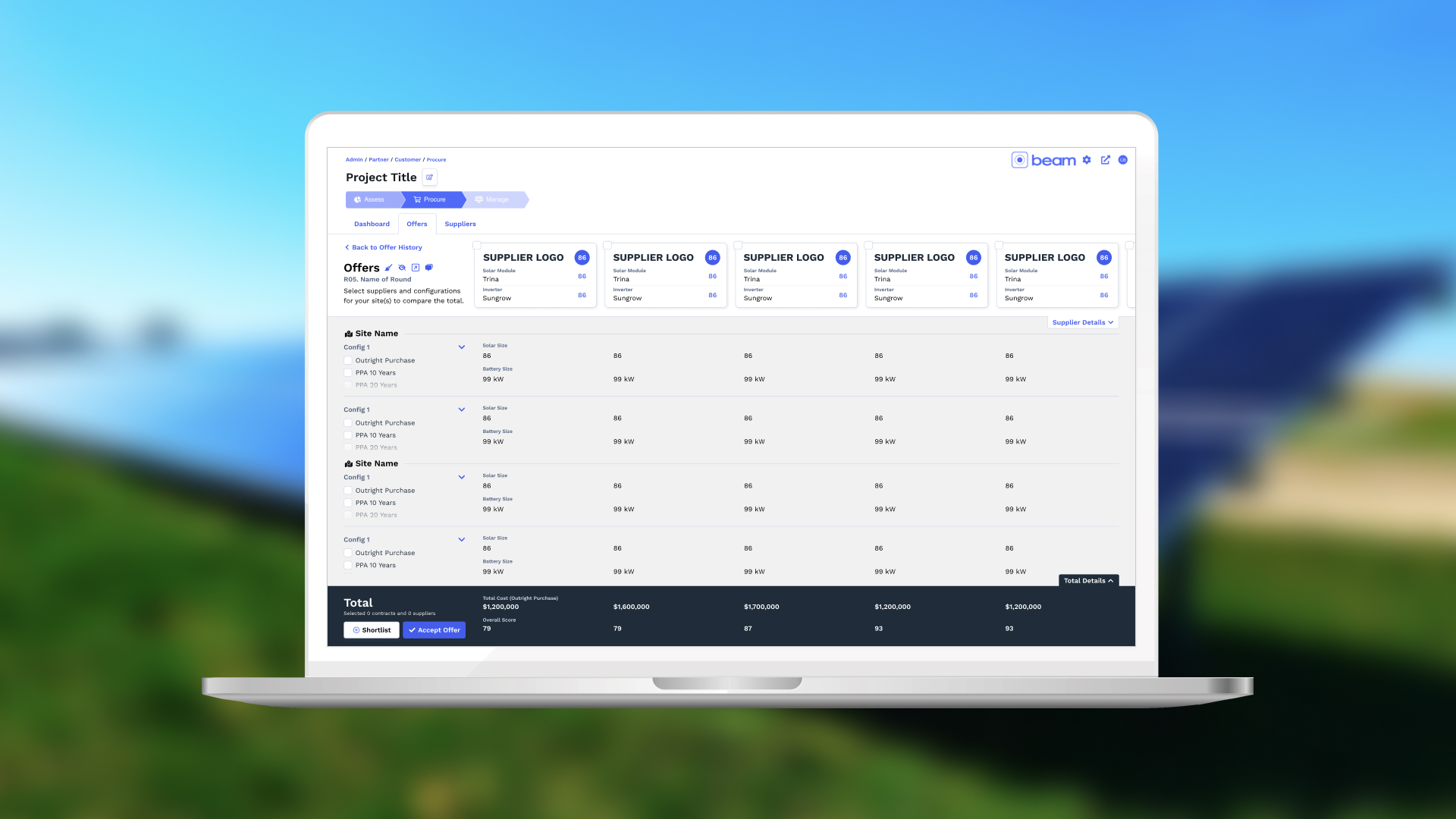Select the checkbox on the first supplier card
Screen dimensions: 1456x819
477,245
